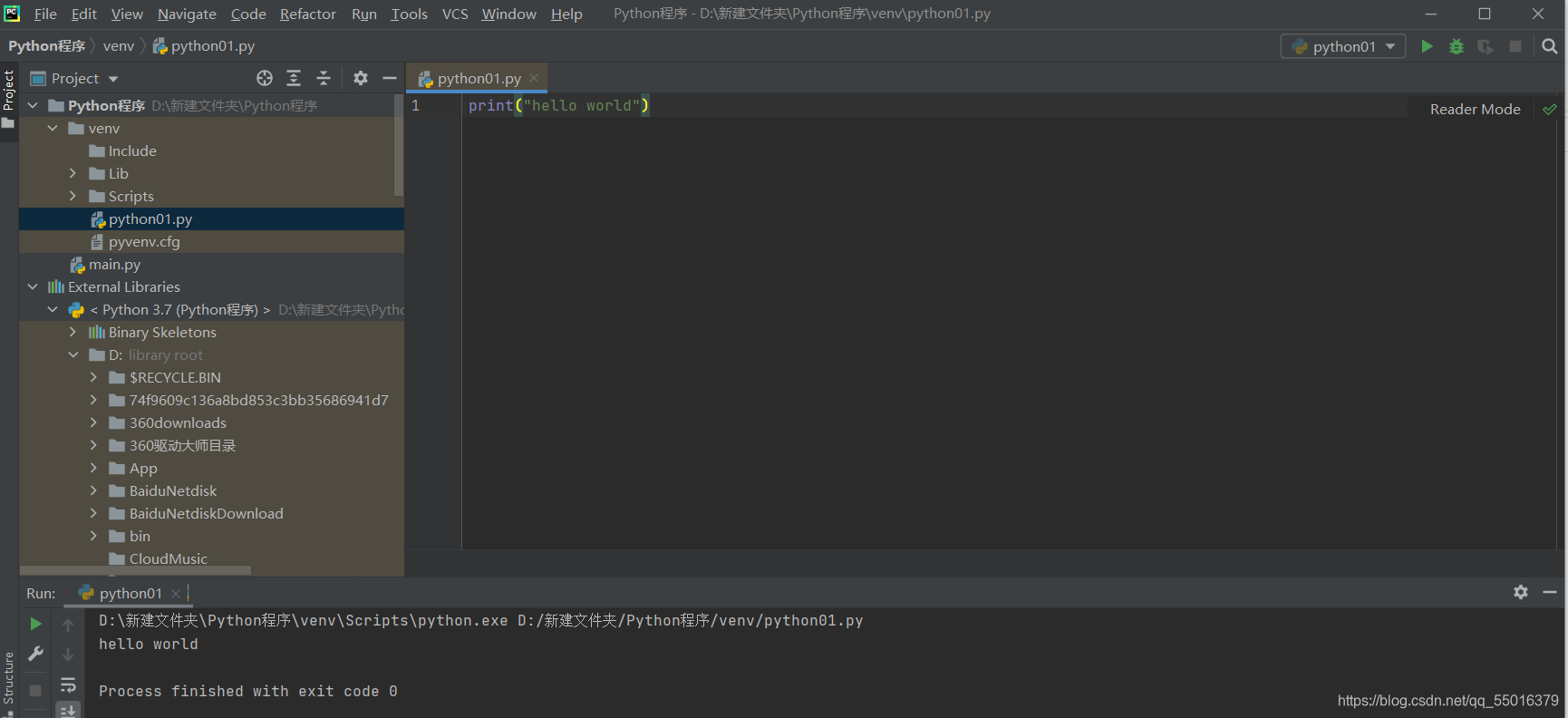Run python01 with the green play icon
Viewport: 1568px width, 718px height.
(x=1427, y=46)
